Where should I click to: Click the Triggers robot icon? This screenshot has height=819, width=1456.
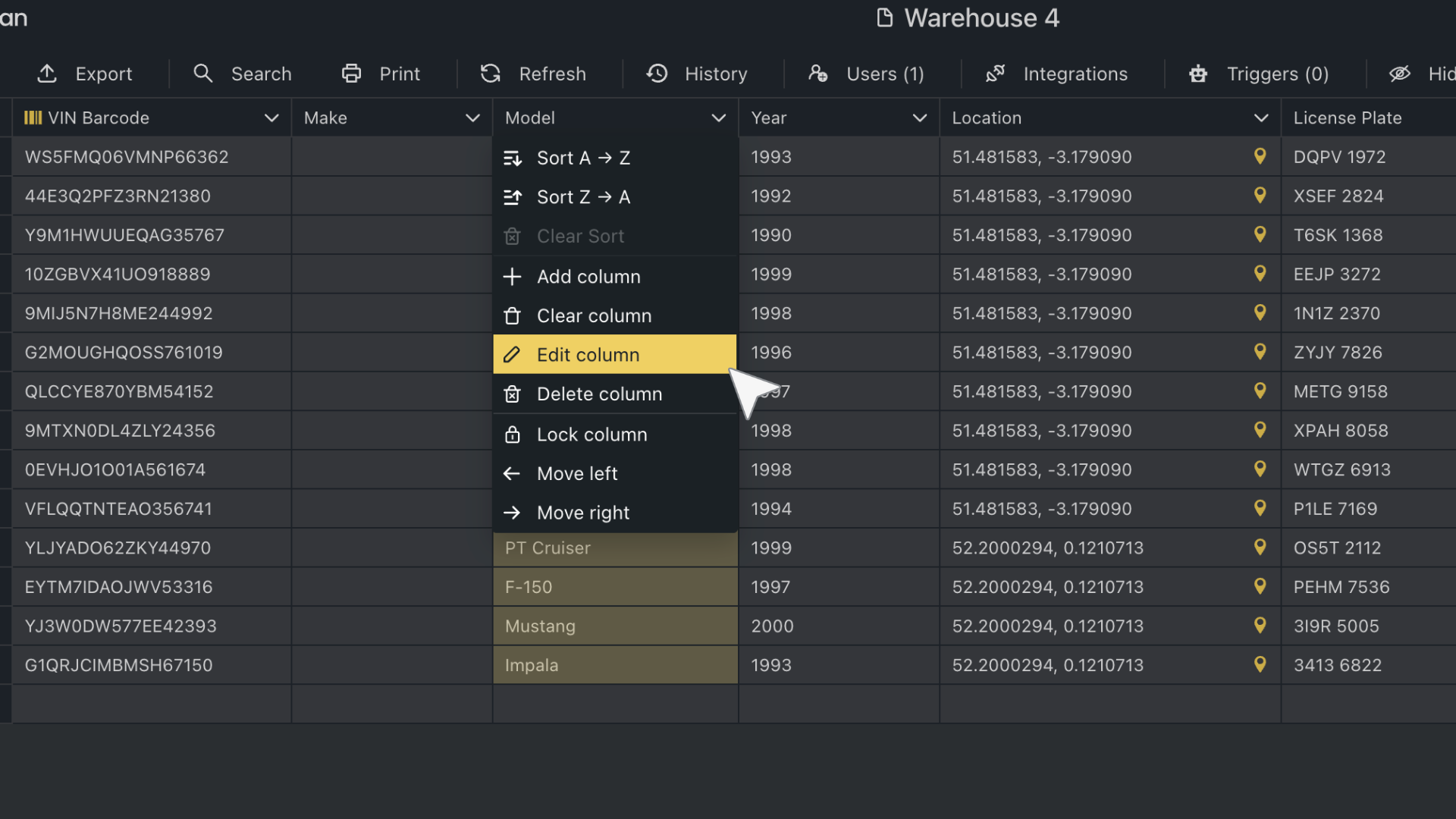pyautogui.click(x=1198, y=74)
